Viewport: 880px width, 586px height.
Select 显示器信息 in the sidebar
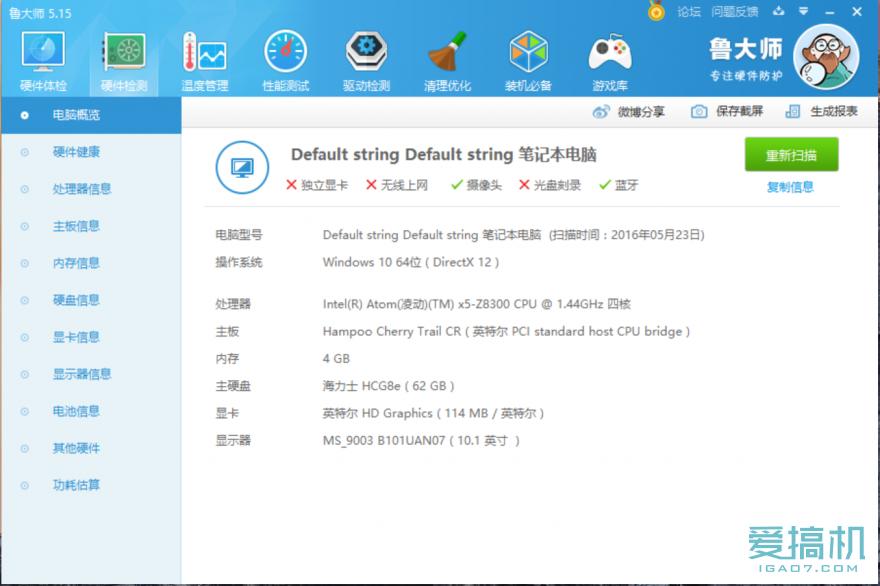pyautogui.click(x=91, y=374)
